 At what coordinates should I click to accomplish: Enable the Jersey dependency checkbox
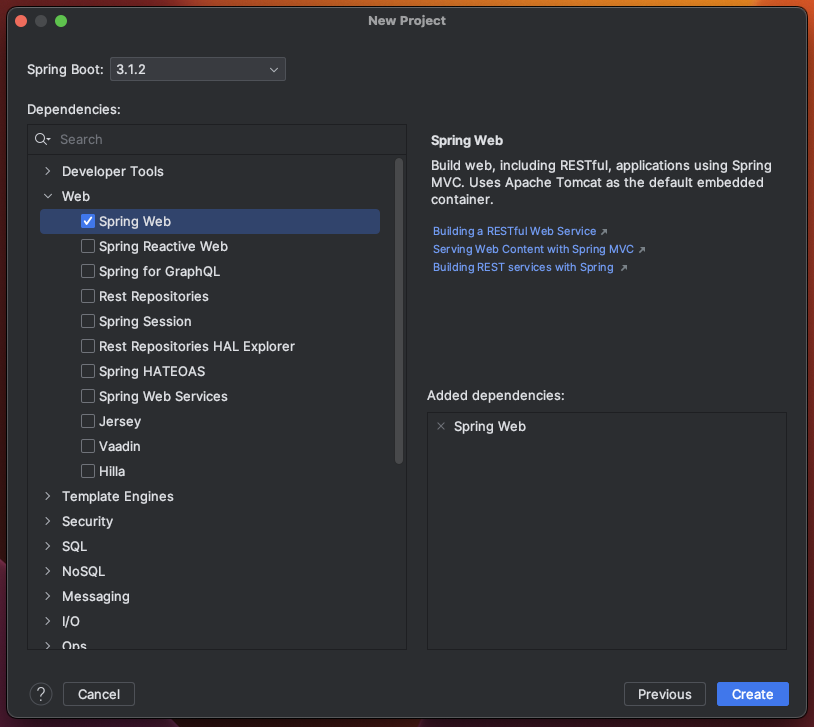tap(87, 421)
